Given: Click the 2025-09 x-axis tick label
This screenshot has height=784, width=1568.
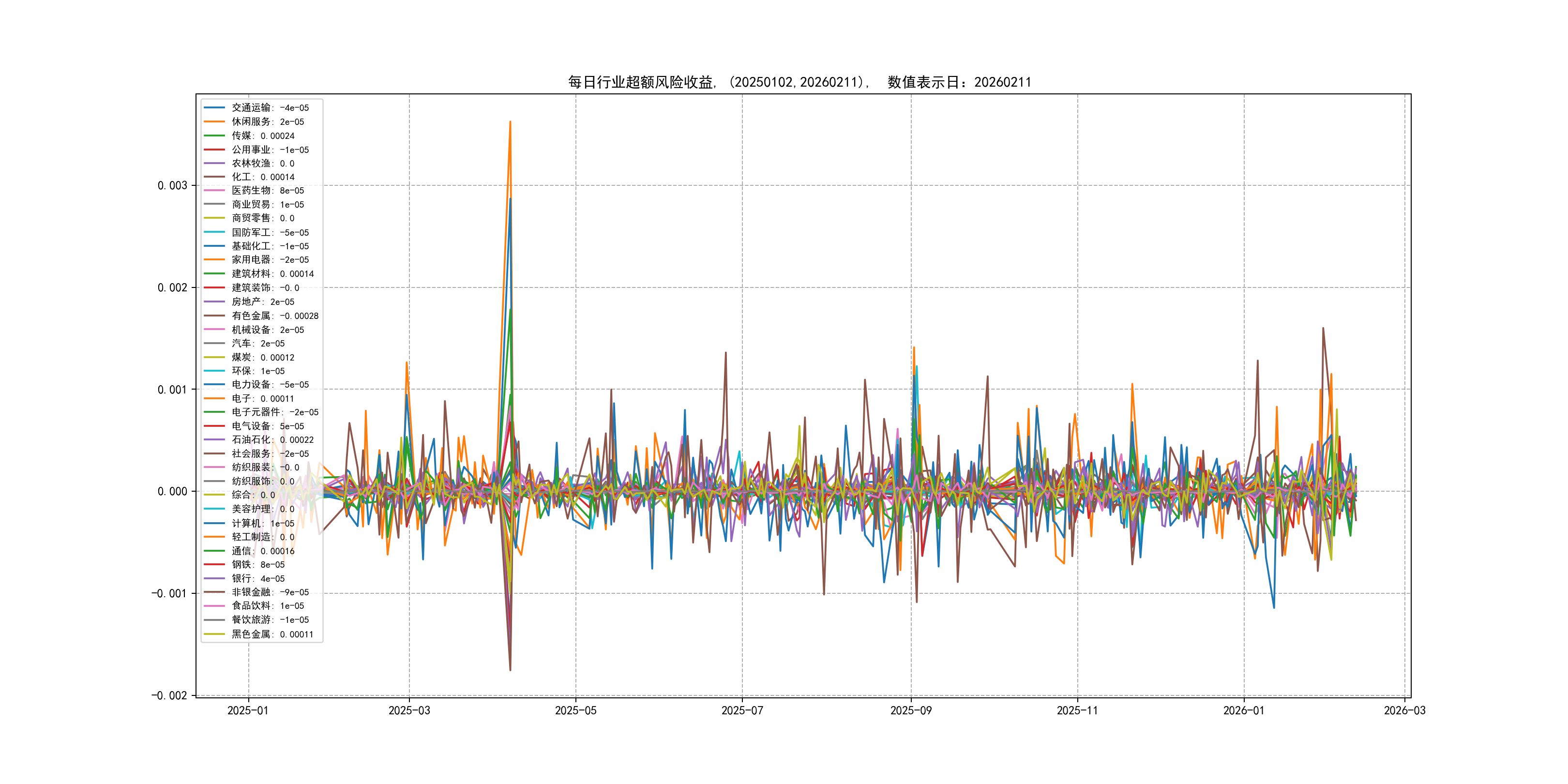Looking at the screenshot, I should click(x=911, y=711).
